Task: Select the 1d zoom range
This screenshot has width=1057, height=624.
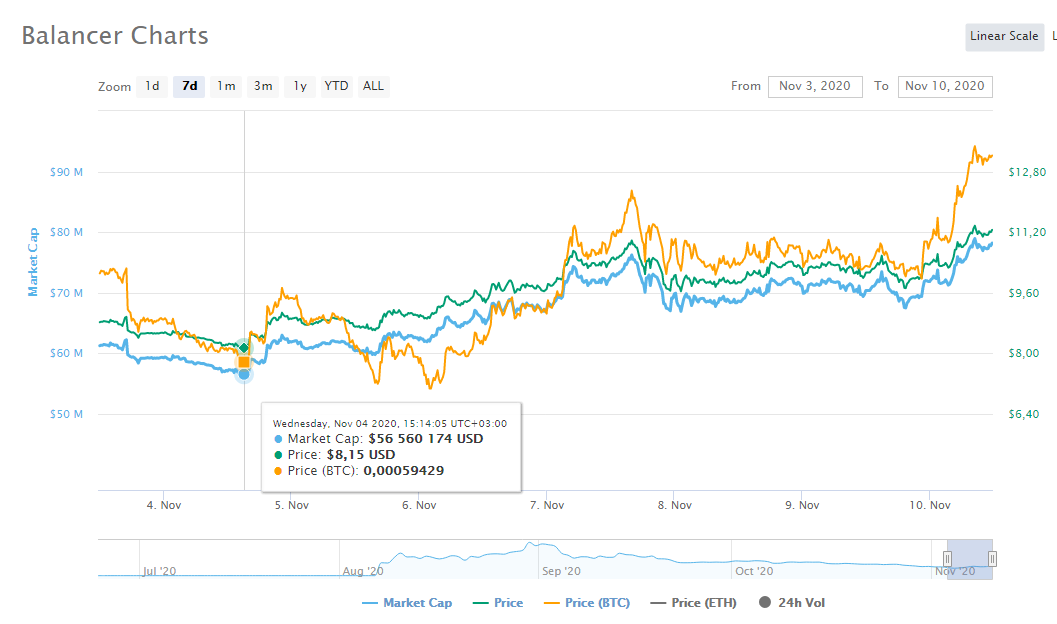Action: click(x=152, y=86)
